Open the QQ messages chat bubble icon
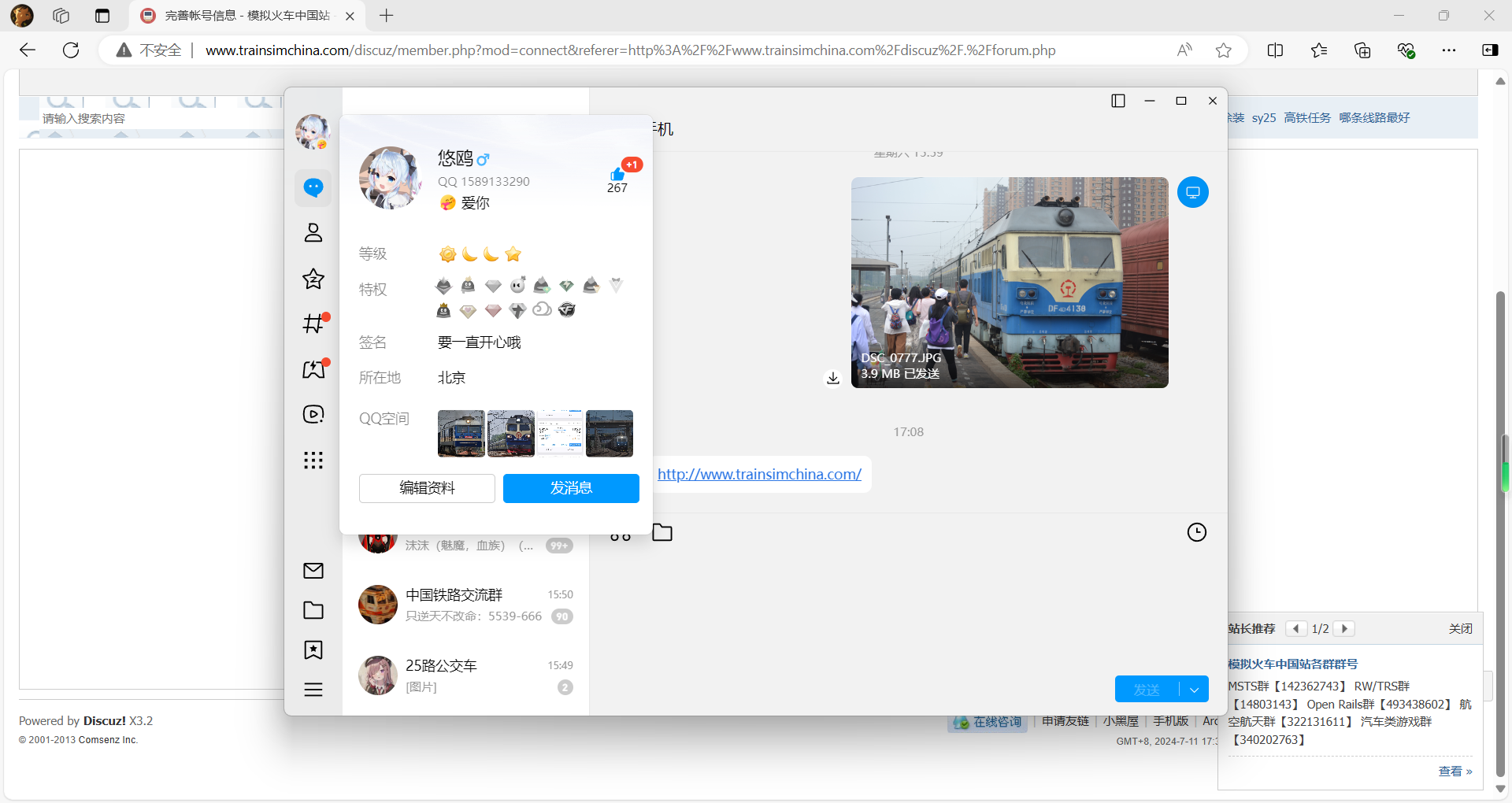The image size is (1512, 803). tap(313, 187)
